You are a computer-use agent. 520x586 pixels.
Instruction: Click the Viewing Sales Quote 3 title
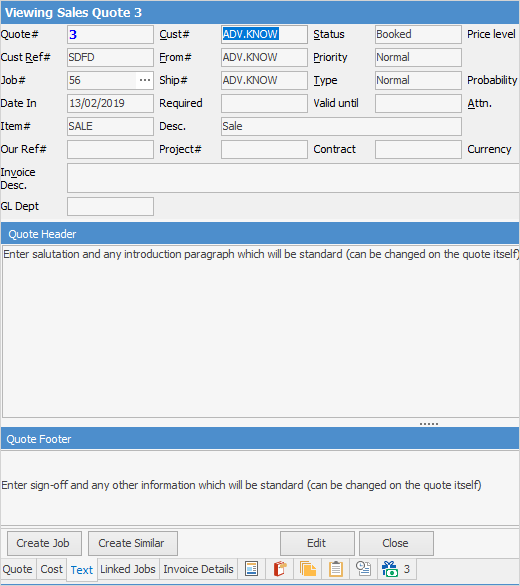click(73, 12)
